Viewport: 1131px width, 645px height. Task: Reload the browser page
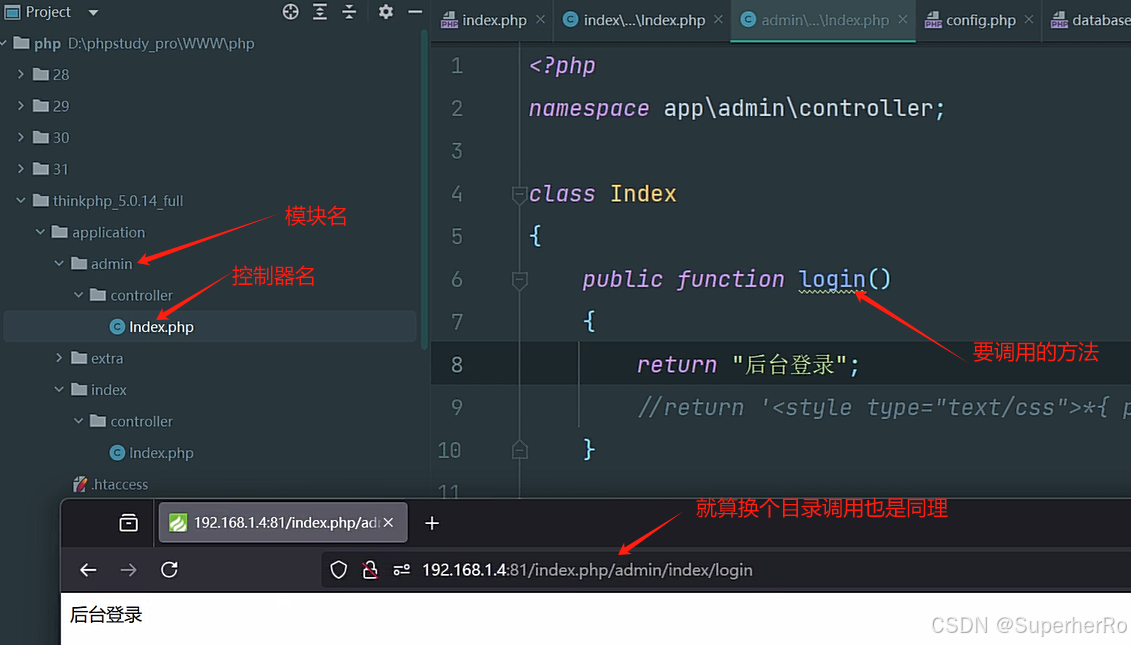click(x=170, y=570)
